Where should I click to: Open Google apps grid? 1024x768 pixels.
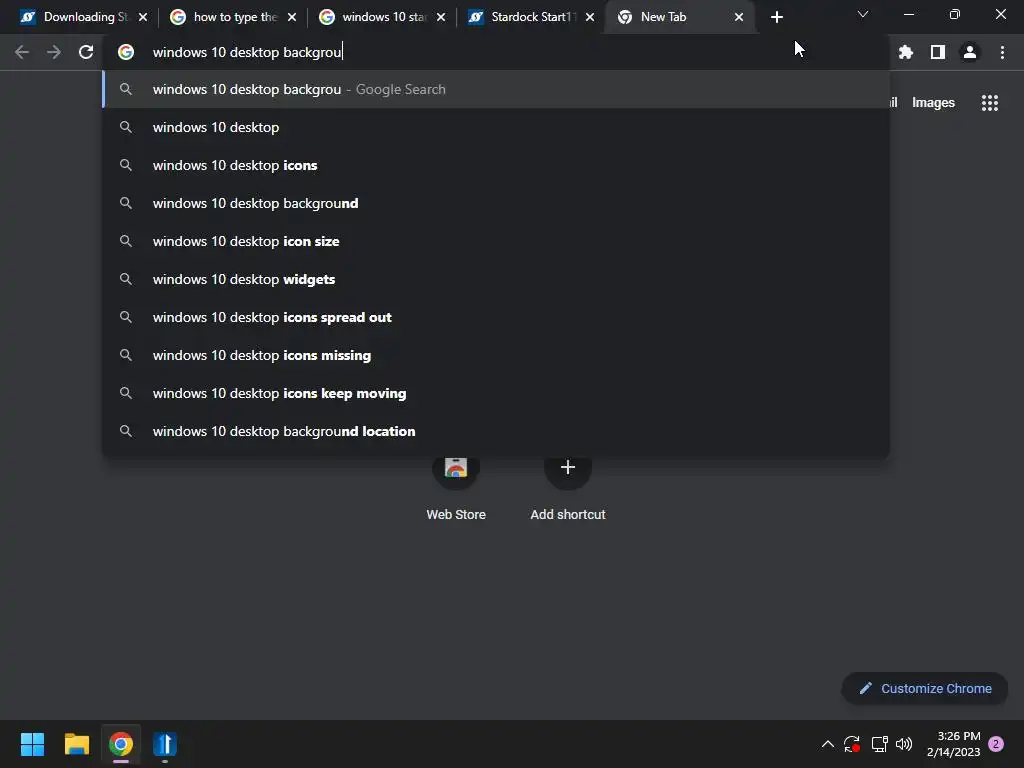990,103
